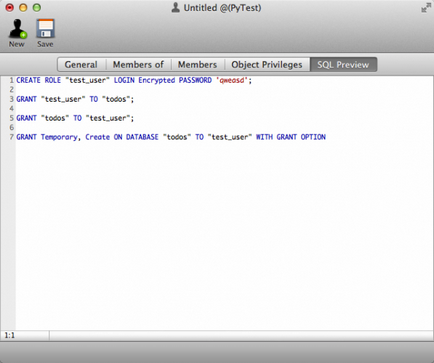Click the user icon beside the Untitled title
The height and width of the screenshot is (363, 434).
pyautogui.click(x=176, y=7)
